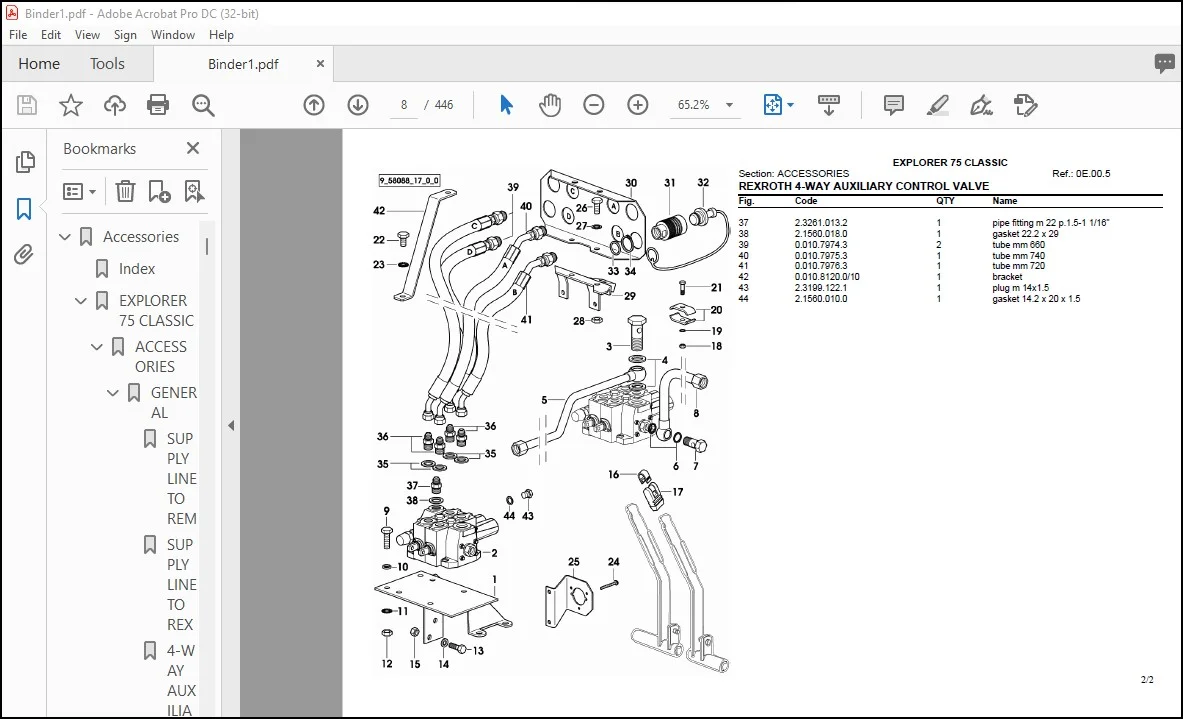The height and width of the screenshot is (719, 1183).
Task: Select the Highlight text tool
Action: coord(937,105)
